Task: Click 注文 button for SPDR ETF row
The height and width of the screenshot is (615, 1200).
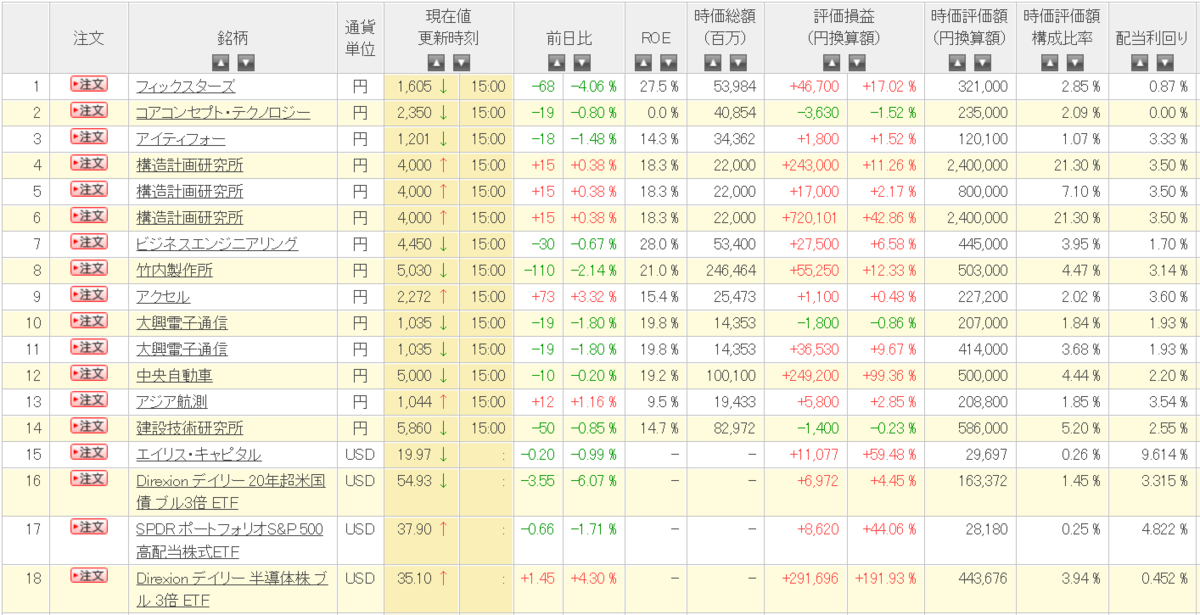Action: [x=88, y=526]
